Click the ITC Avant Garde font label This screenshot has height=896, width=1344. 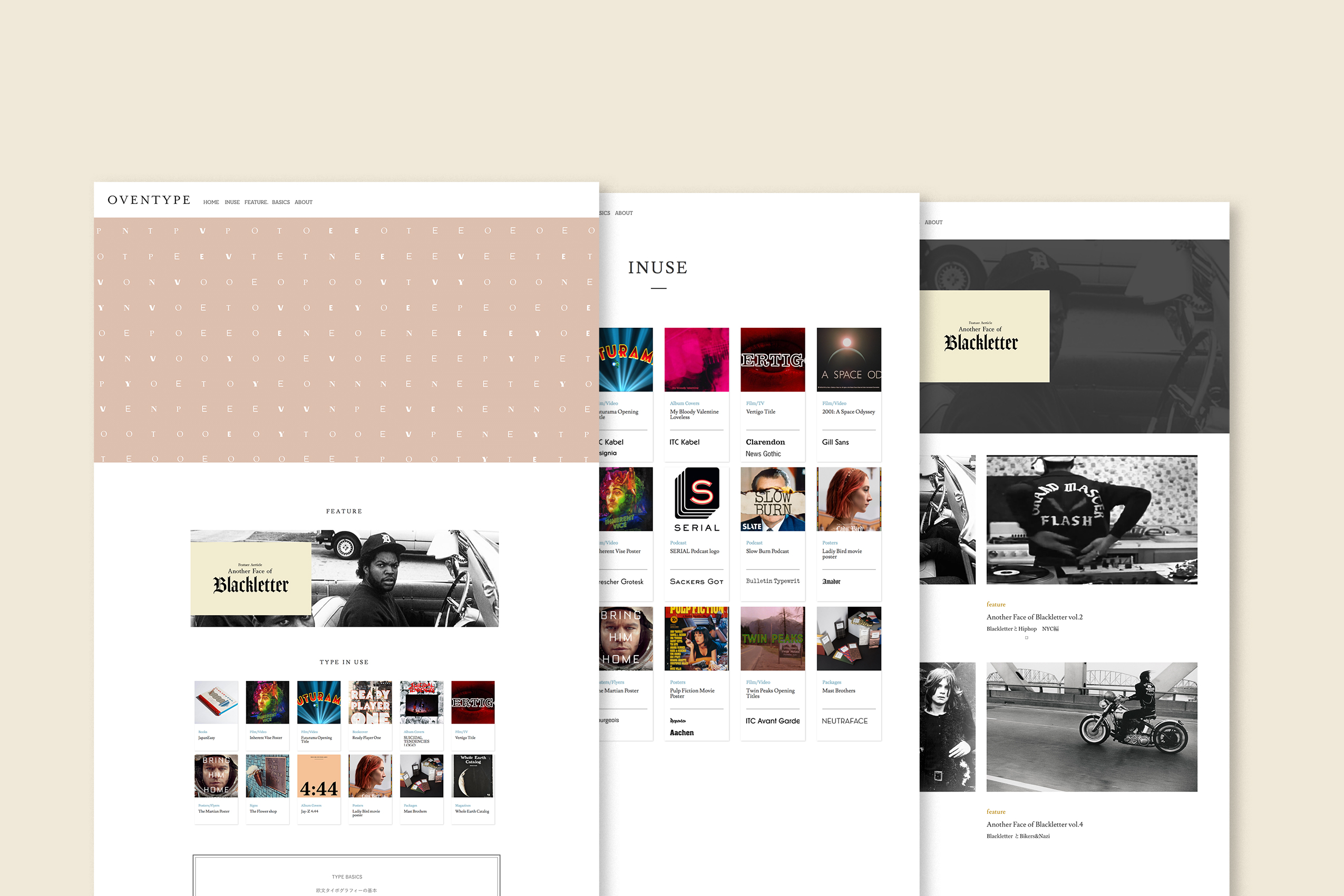(772, 721)
